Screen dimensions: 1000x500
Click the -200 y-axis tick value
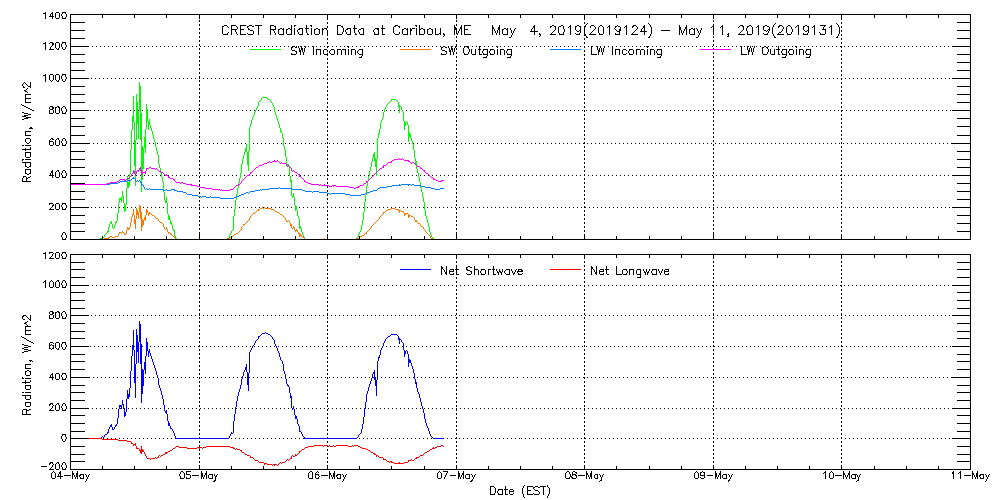tap(54, 466)
